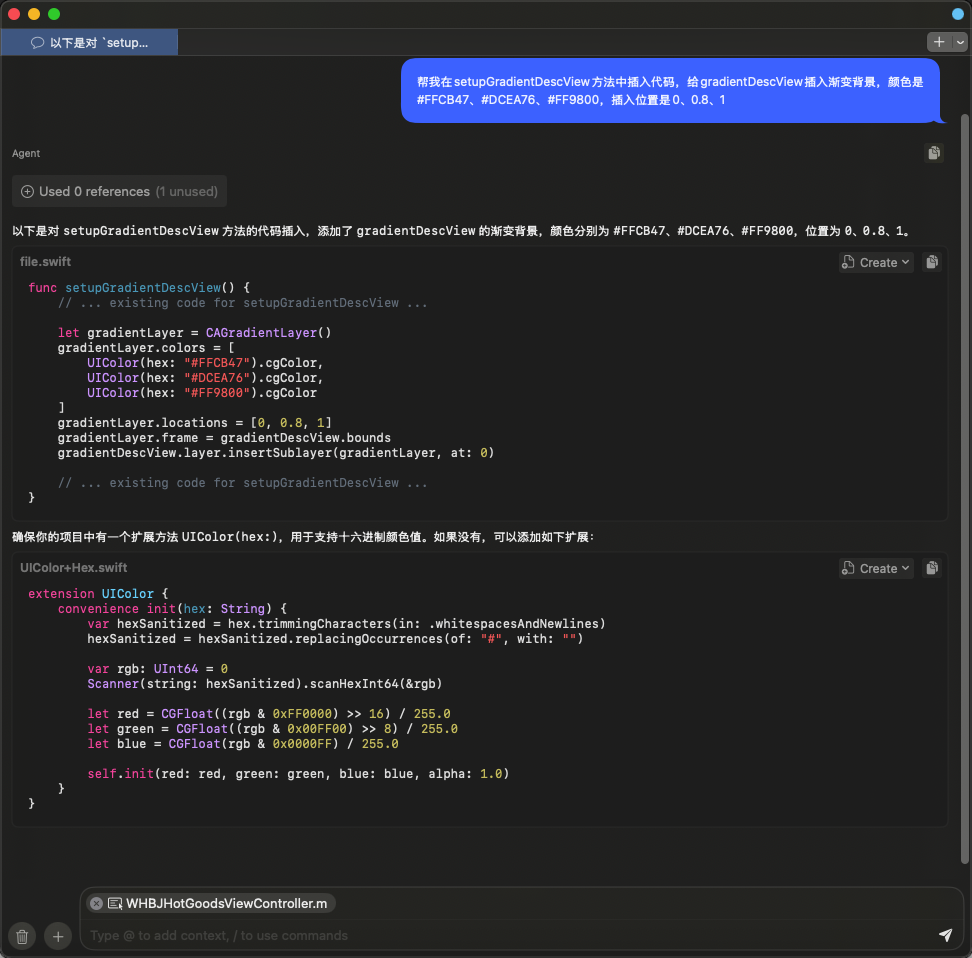Click the yellow macOS minimize button

click(x=34, y=14)
